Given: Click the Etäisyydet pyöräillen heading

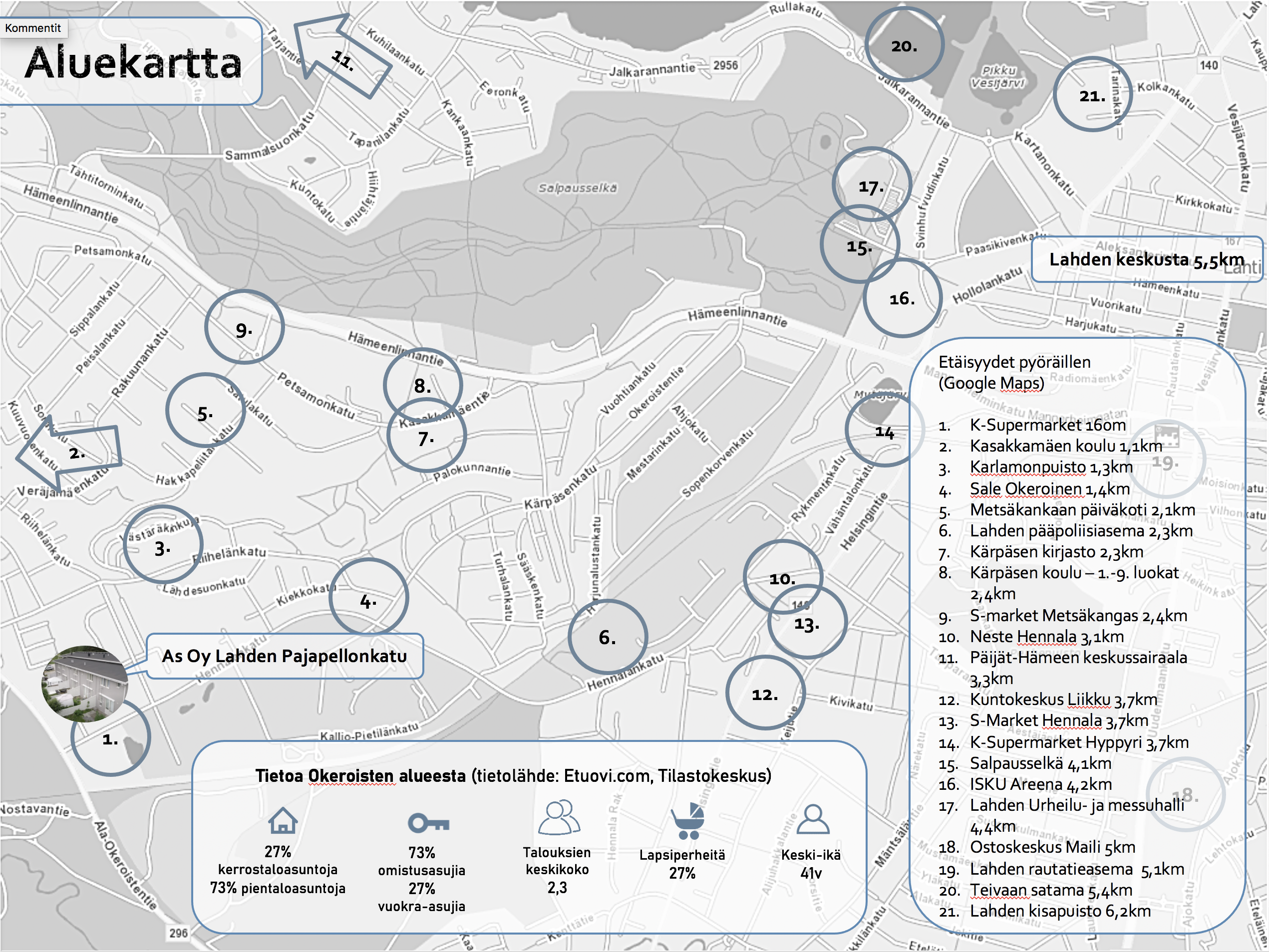Looking at the screenshot, I should [1014, 372].
